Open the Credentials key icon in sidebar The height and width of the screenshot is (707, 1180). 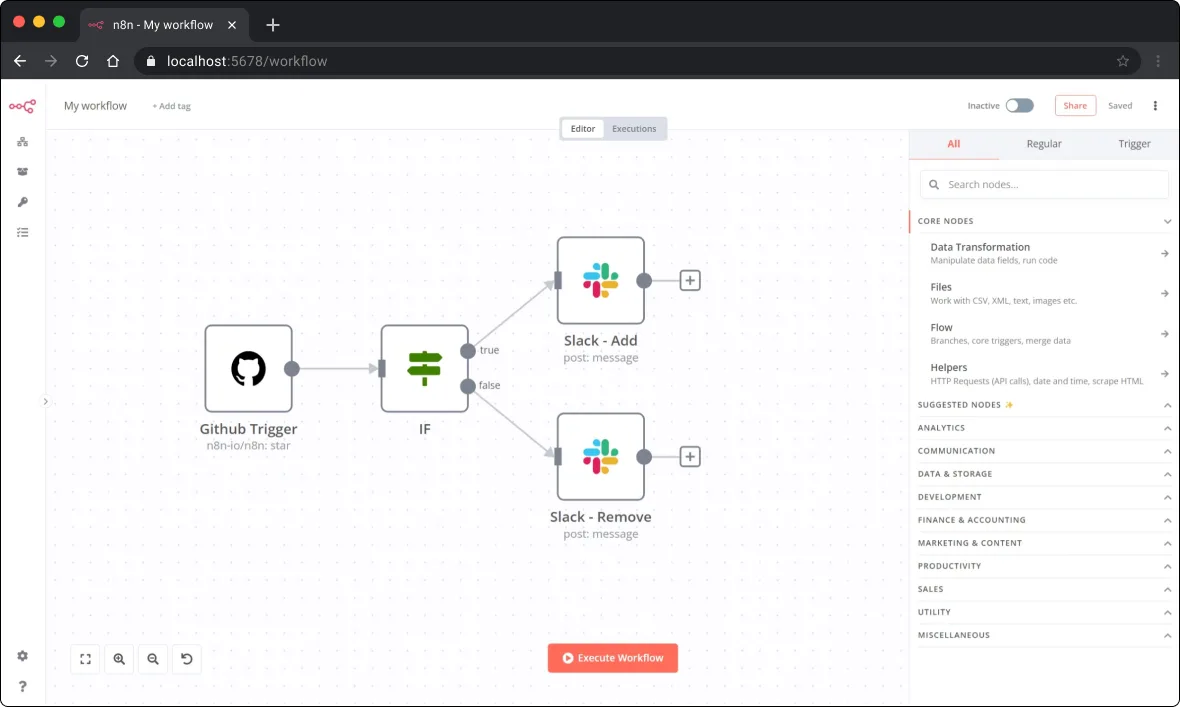22,202
